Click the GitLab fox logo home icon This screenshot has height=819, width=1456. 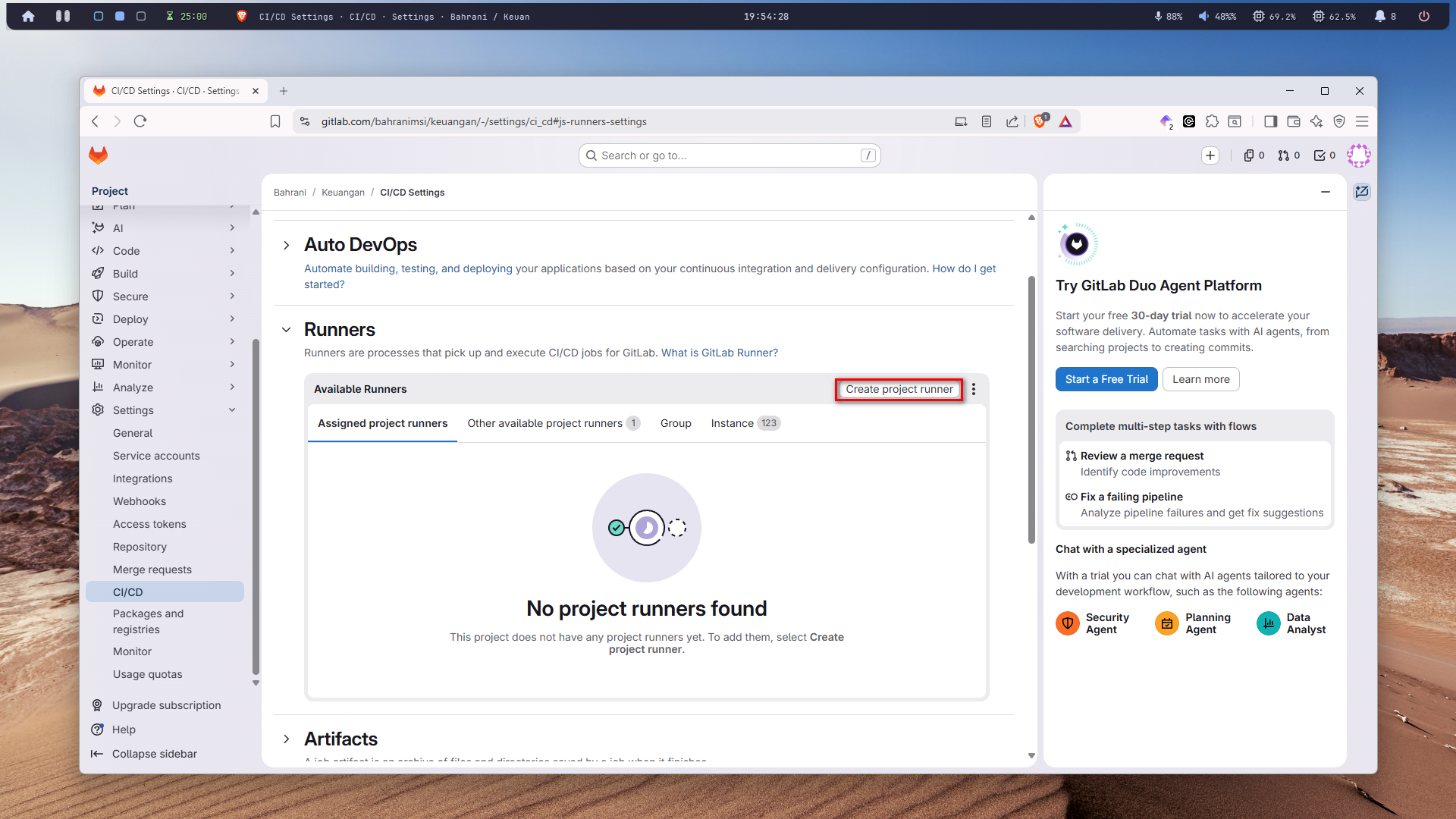[x=99, y=155]
